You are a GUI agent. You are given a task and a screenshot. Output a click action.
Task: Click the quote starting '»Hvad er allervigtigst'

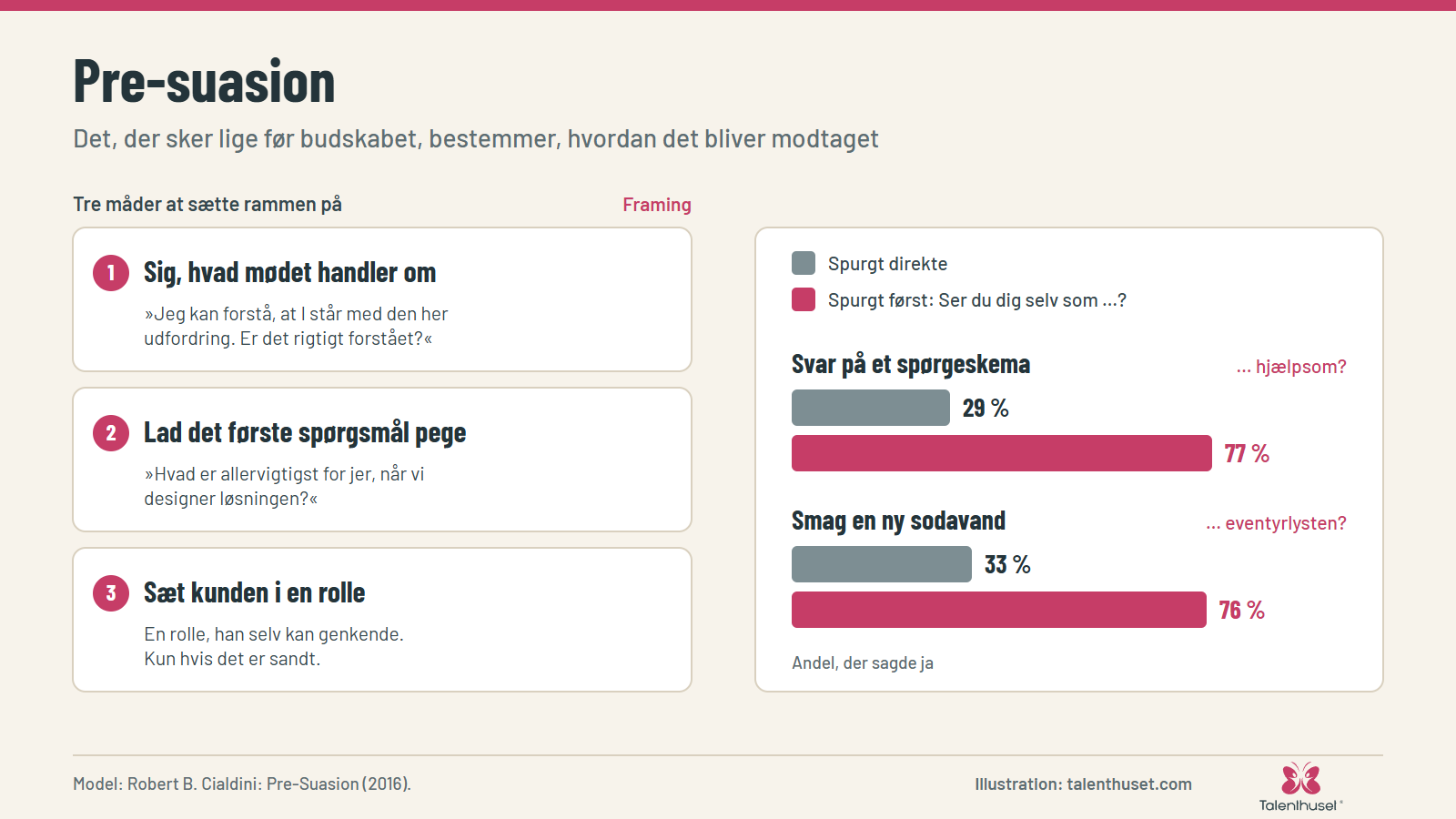point(284,486)
